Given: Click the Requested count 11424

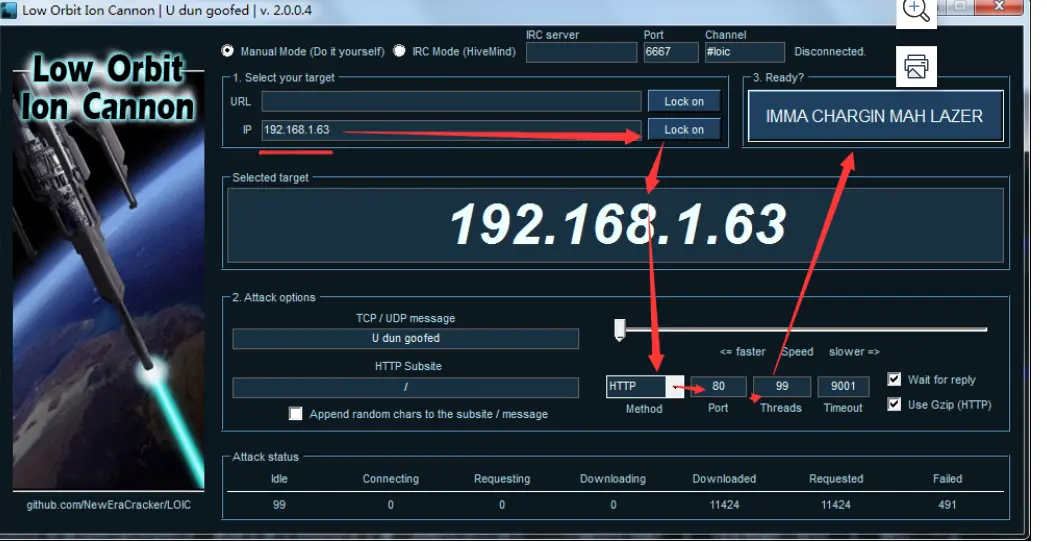Looking at the screenshot, I should pos(836,505).
